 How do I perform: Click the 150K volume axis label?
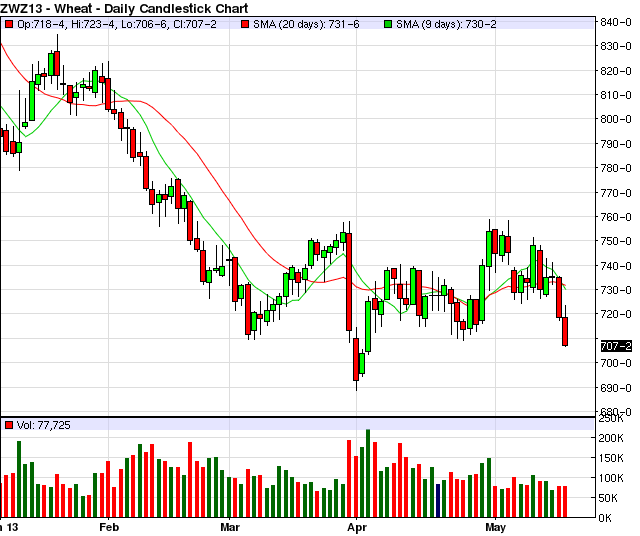pyautogui.click(x=611, y=458)
